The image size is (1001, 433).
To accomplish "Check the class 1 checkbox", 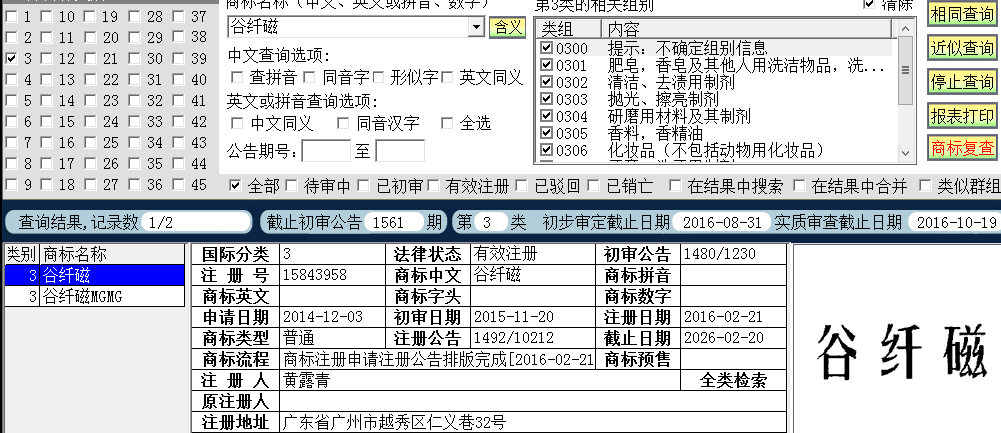I will coord(11,17).
